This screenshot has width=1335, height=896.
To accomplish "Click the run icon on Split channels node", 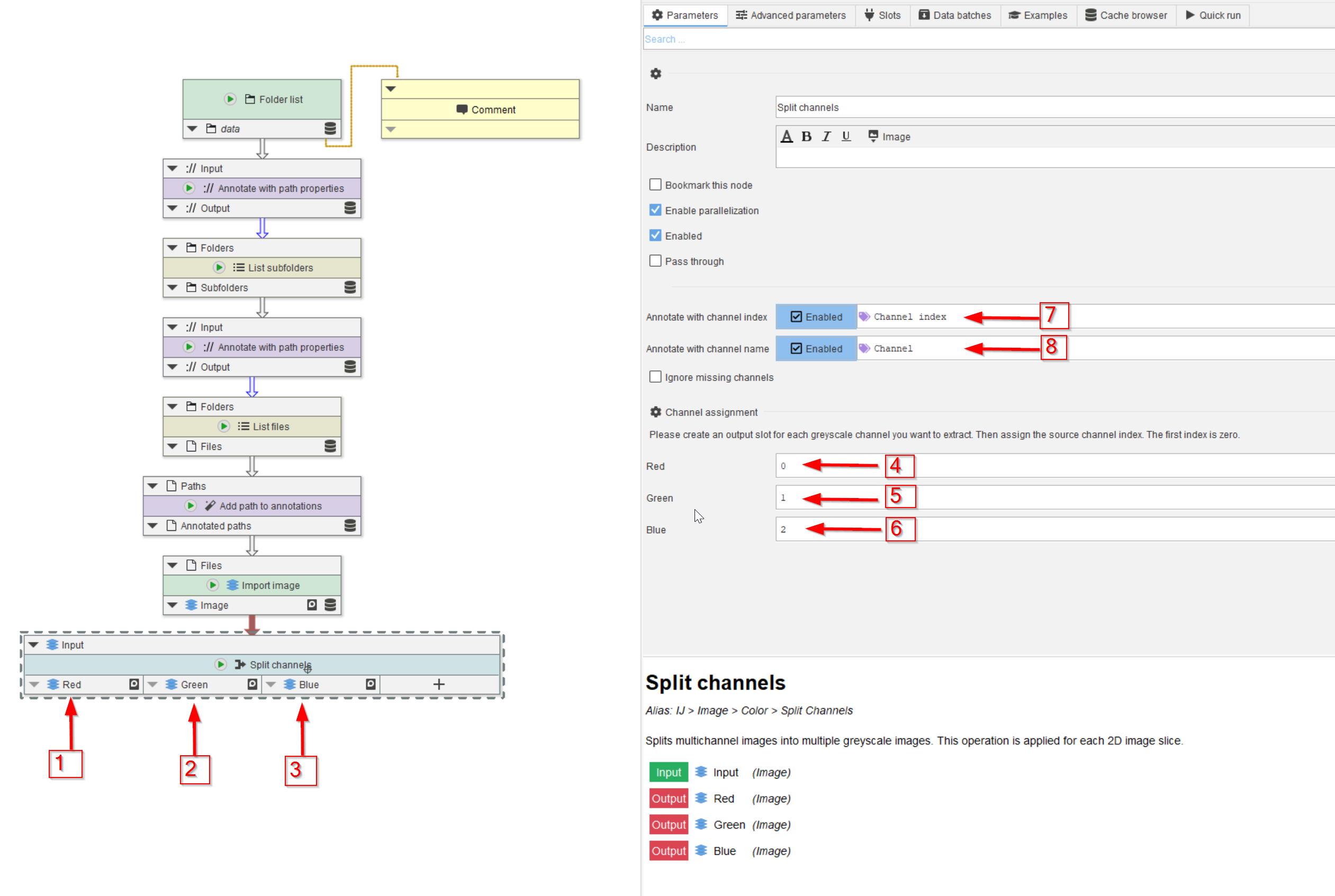I will pos(221,664).
